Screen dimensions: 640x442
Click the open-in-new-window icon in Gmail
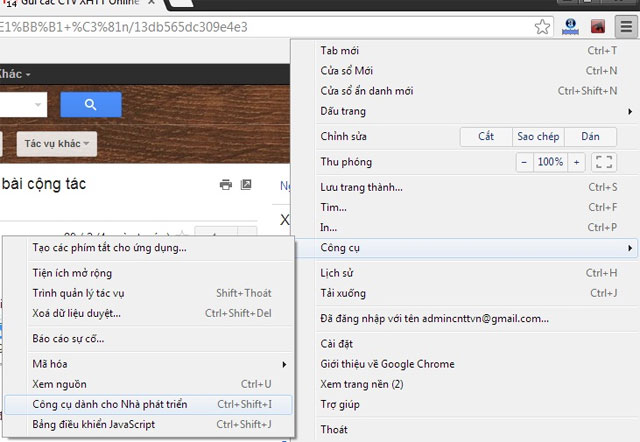tap(246, 184)
